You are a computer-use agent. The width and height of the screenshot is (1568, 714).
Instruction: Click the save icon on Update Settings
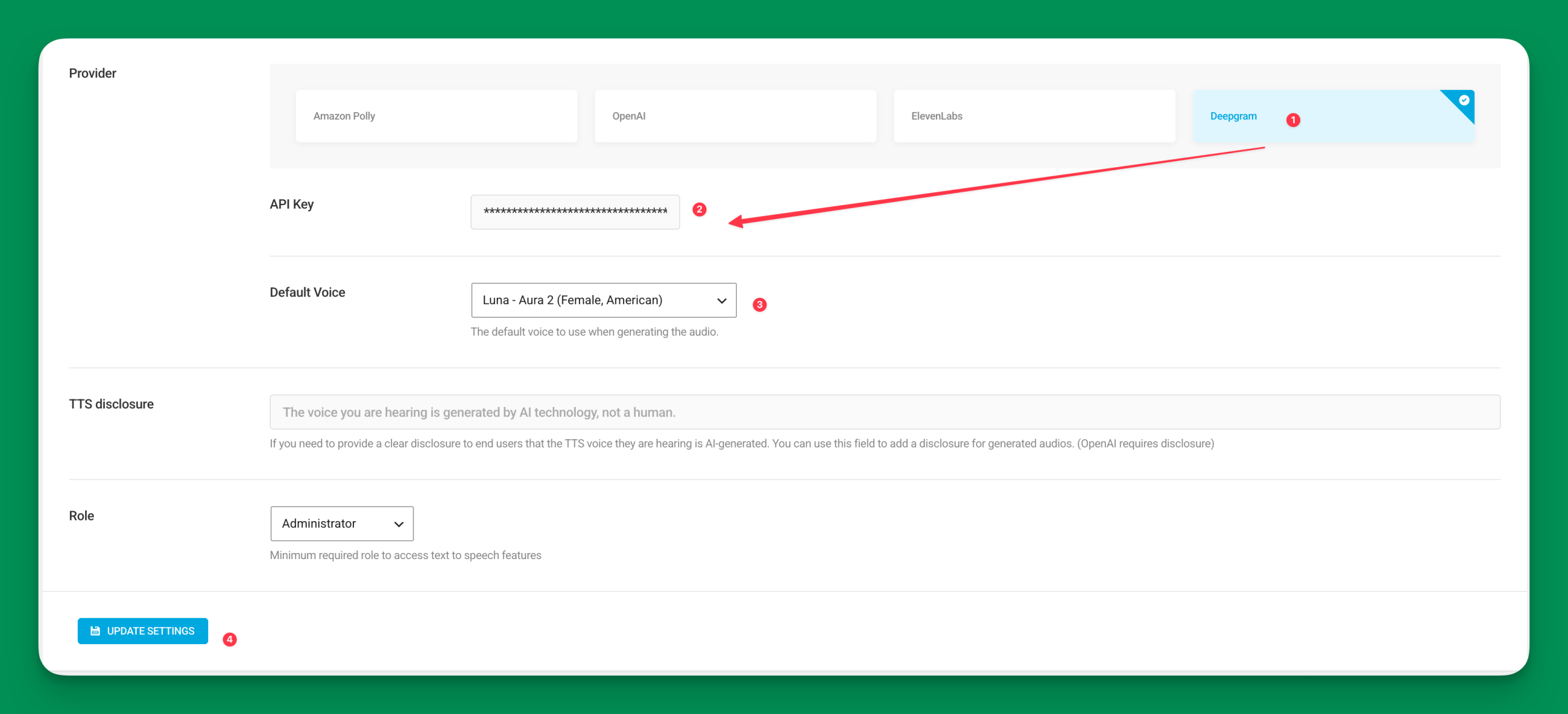click(96, 631)
